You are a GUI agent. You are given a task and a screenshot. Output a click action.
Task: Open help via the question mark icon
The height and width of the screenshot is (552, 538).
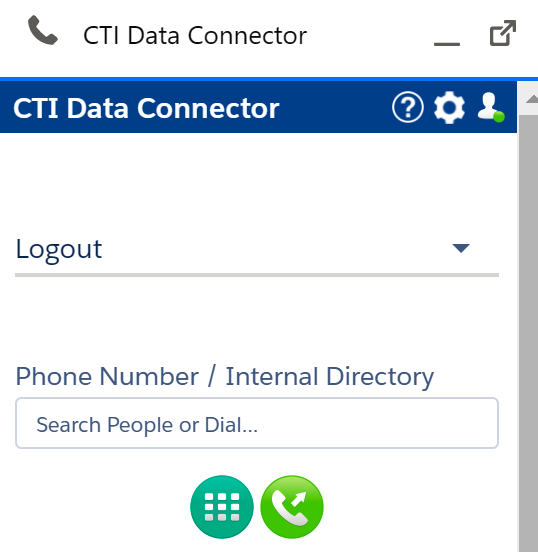408,107
